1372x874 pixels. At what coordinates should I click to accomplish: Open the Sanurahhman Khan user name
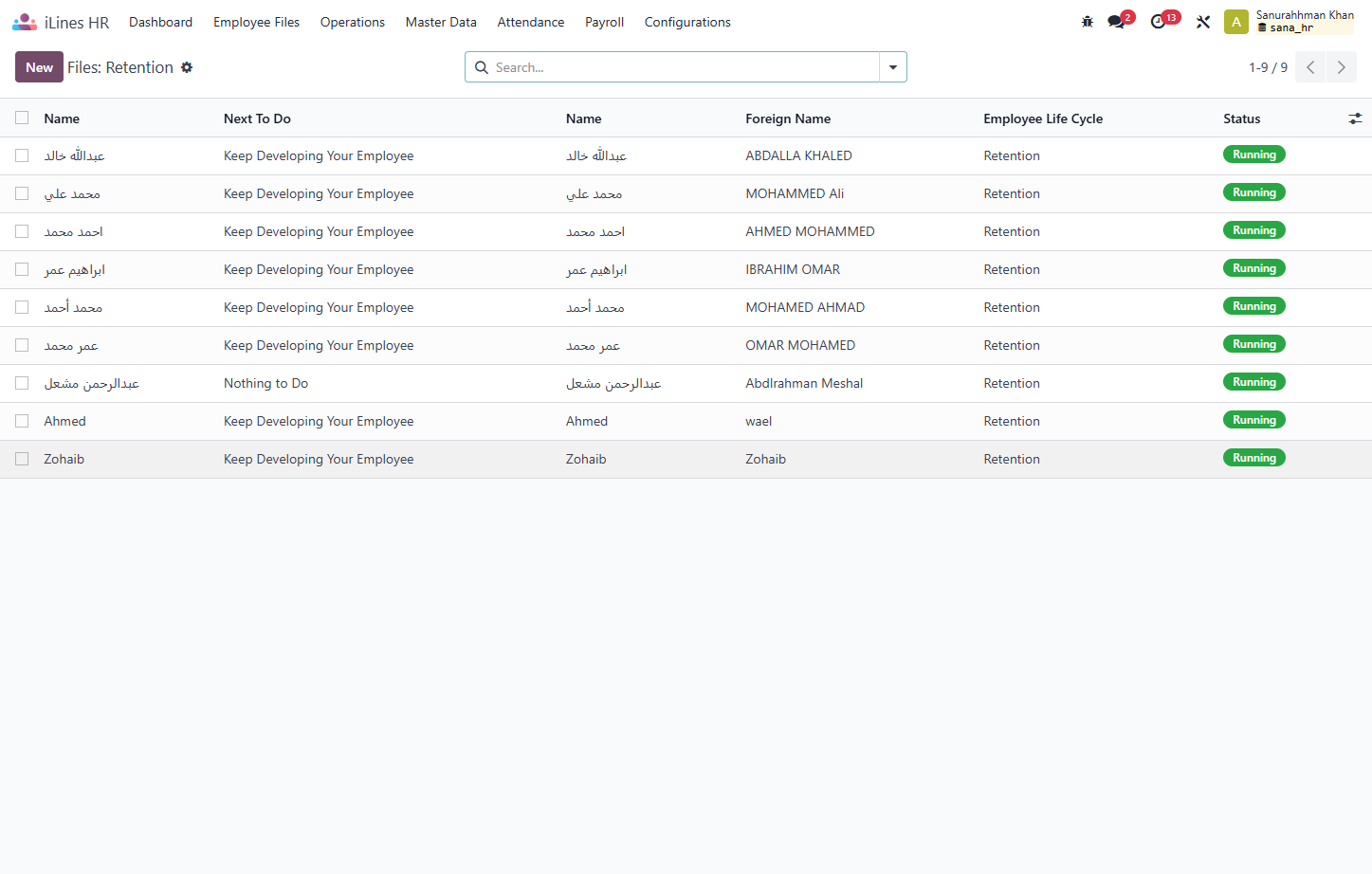[x=1305, y=15]
